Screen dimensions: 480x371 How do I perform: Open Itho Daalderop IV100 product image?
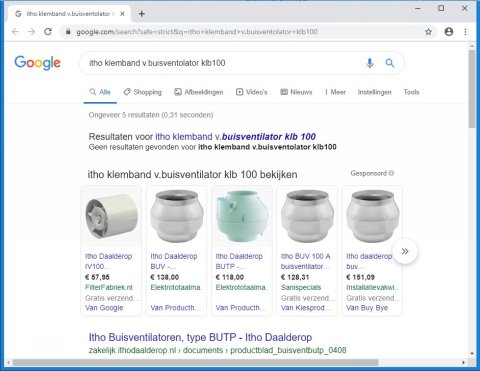(111, 216)
